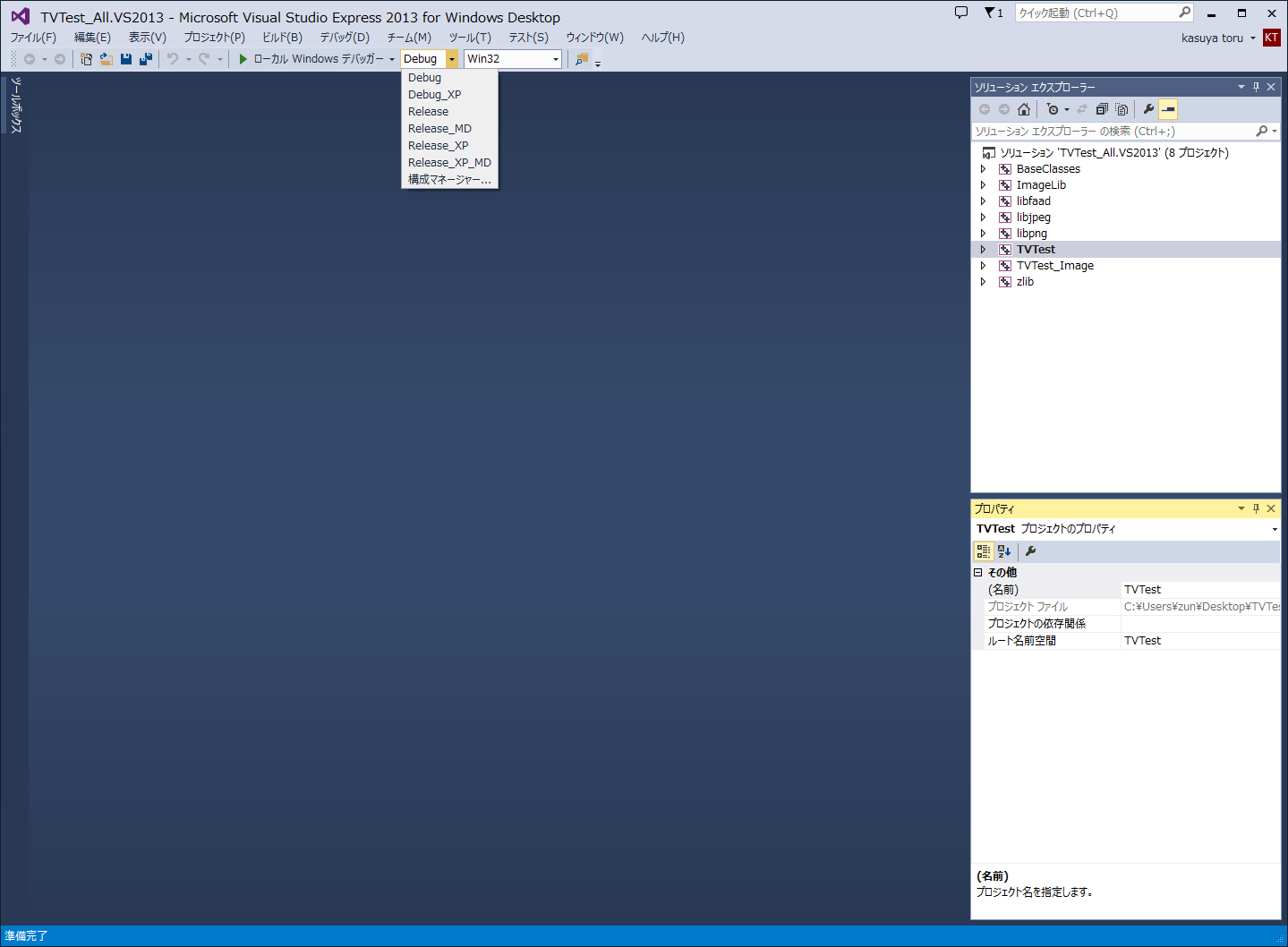Click the Solution Explorer search magnifier icon
Screen dimensions: 1288x947
pyautogui.click(x=1261, y=132)
